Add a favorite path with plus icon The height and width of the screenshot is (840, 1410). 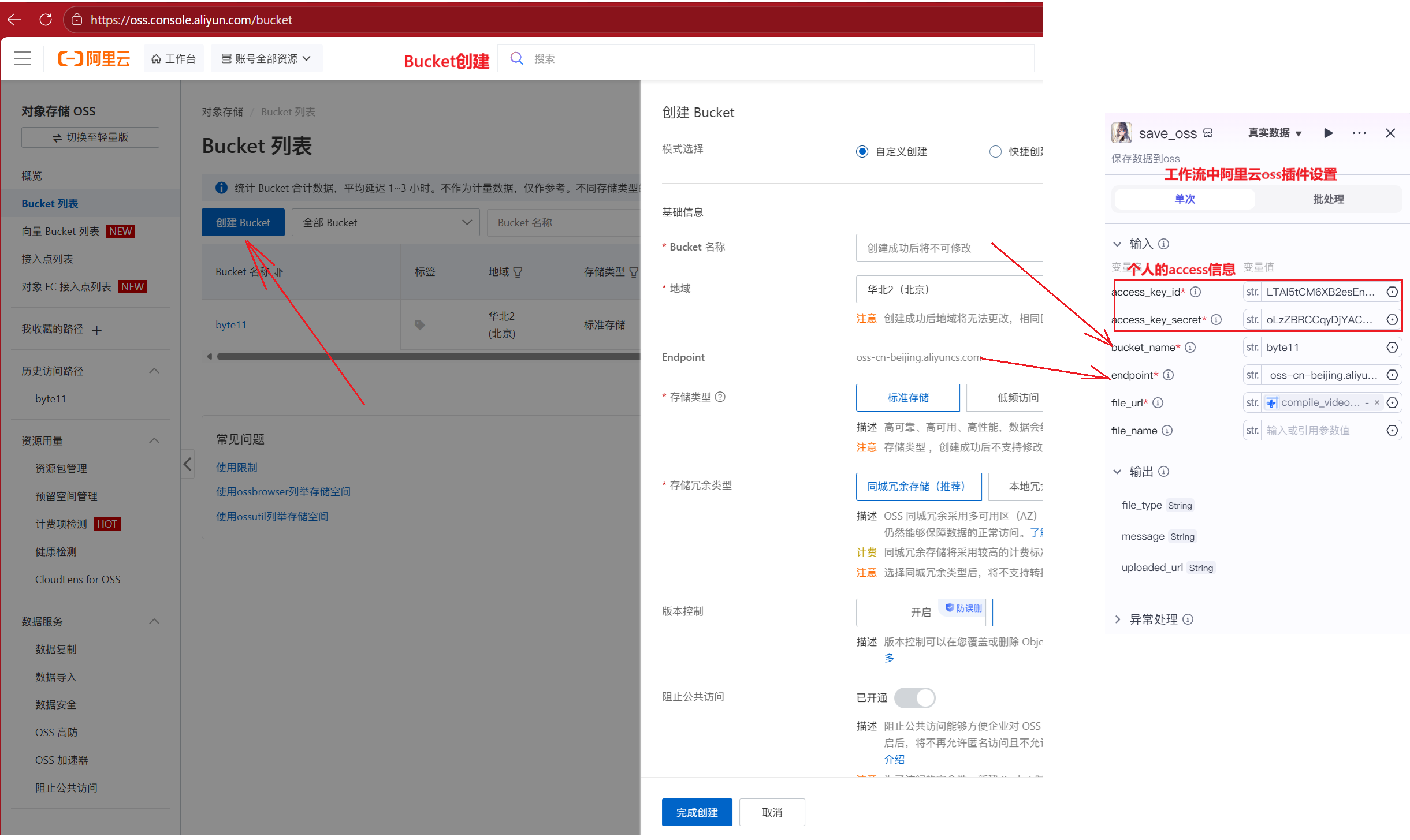coord(97,330)
